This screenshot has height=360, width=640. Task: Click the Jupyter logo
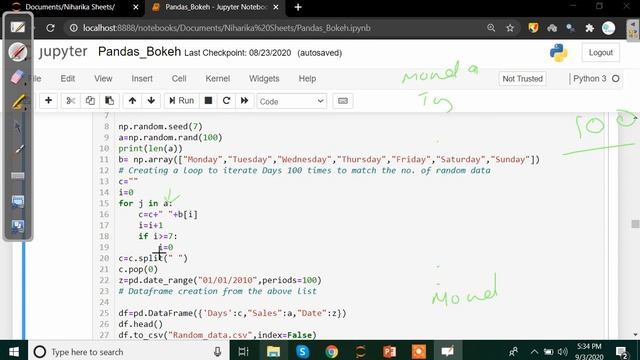[63, 52]
